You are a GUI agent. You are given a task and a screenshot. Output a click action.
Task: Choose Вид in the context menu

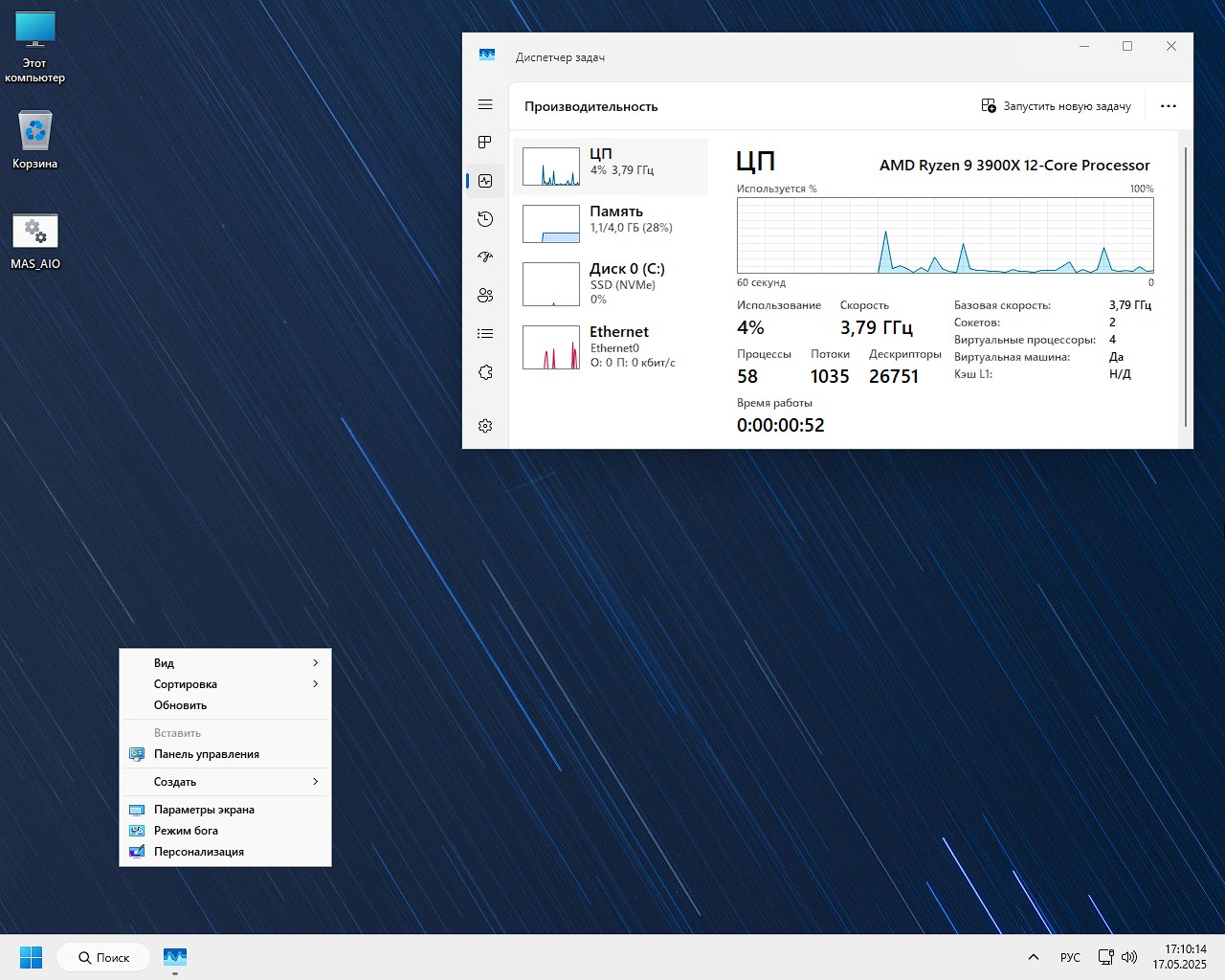click(225, 663)
